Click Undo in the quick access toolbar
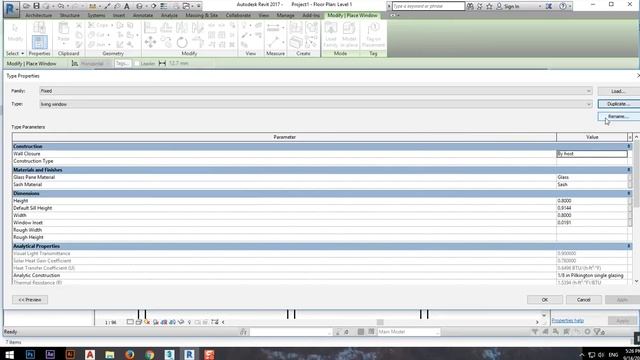The image size is (640, 360). 62,6
